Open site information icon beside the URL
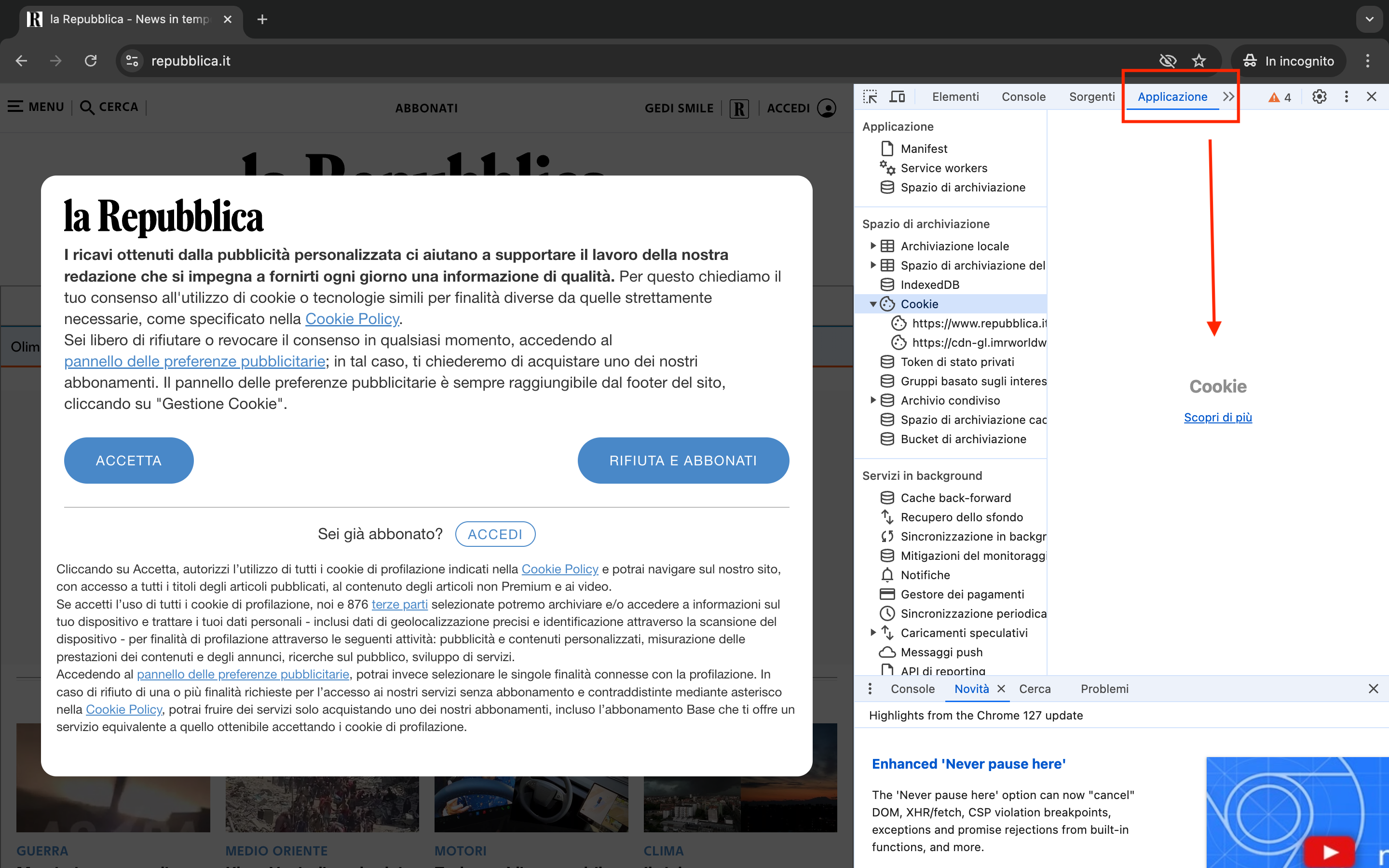 [x=132, y=60]
